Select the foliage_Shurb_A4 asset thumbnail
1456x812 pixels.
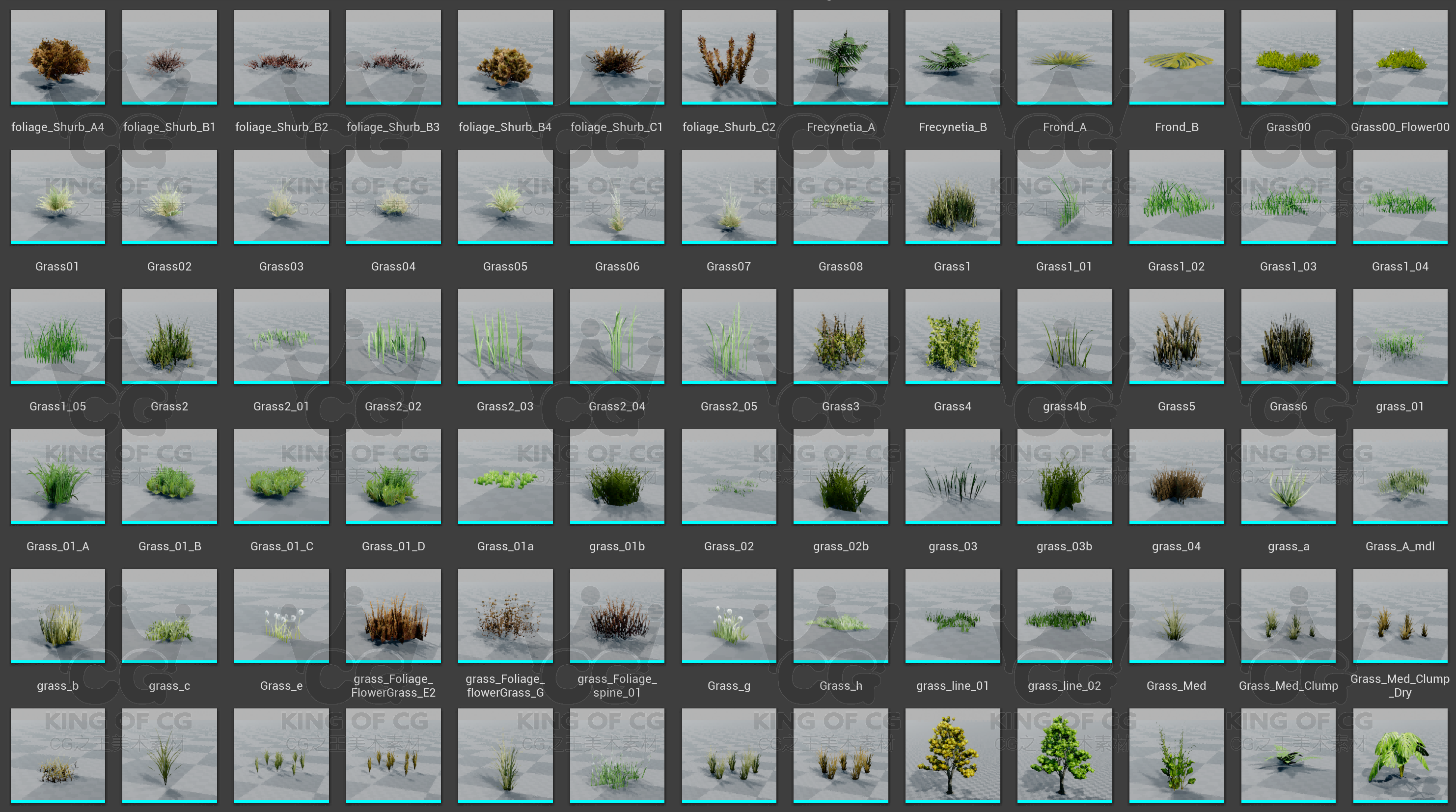tap(57, 56)
